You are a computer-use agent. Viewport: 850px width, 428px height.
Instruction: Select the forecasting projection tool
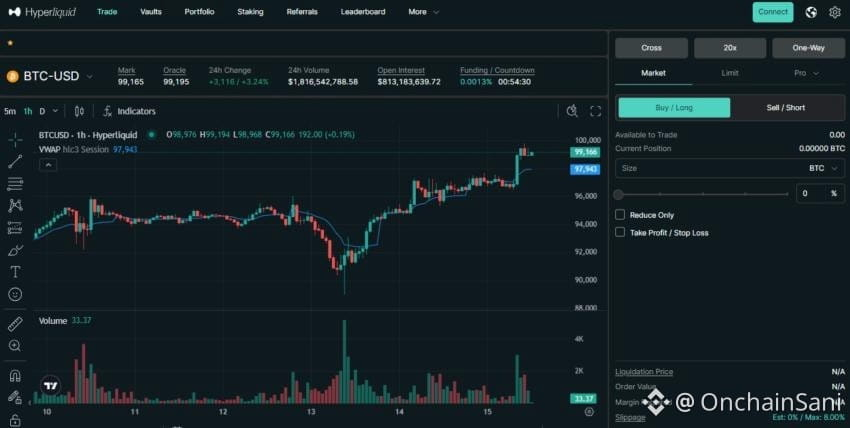(15, 228)
